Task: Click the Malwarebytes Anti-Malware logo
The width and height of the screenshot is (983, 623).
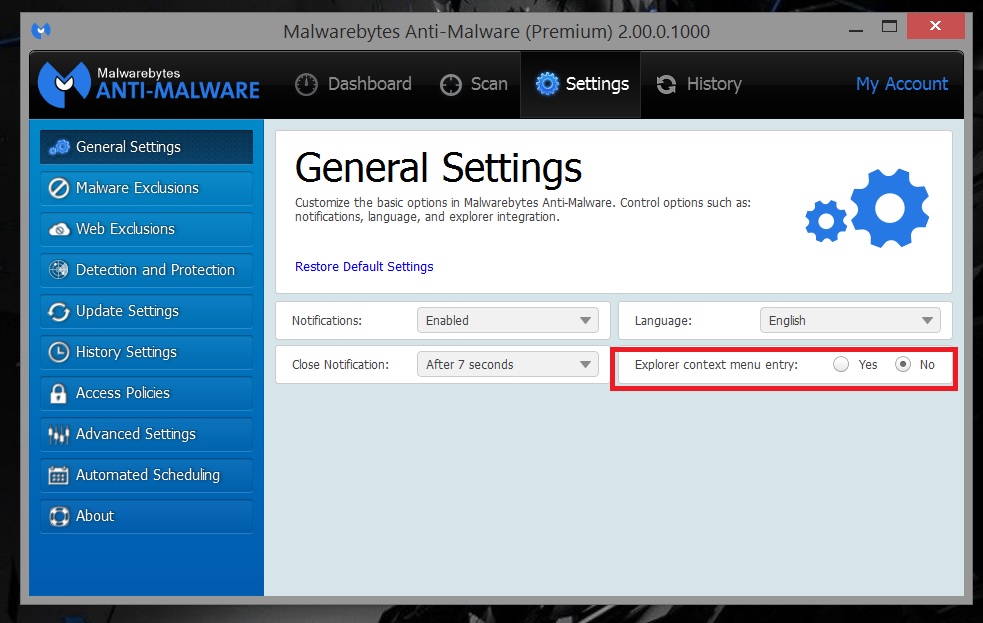Action: tap(149, 84)
